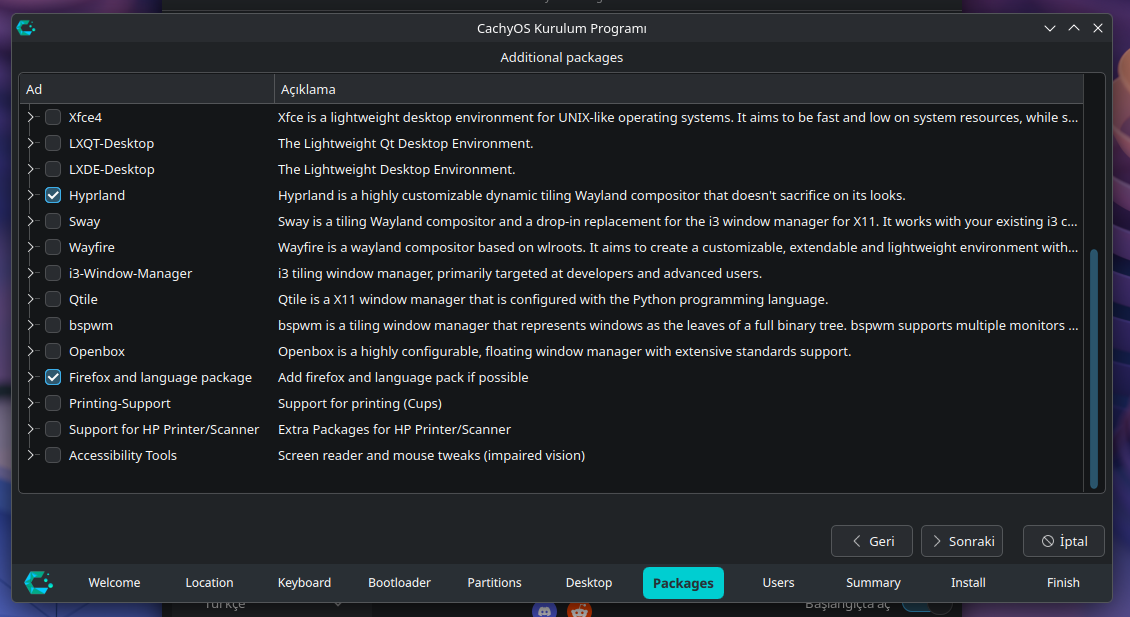Select the Qtile row in the list
Screen dimensions: 1130x617
pyautogui.click(x=551, y=299)
